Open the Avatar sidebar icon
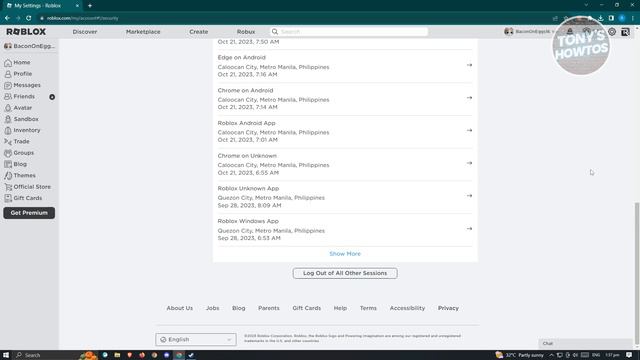This screenshot has height=360, width=640. (8, 108)
